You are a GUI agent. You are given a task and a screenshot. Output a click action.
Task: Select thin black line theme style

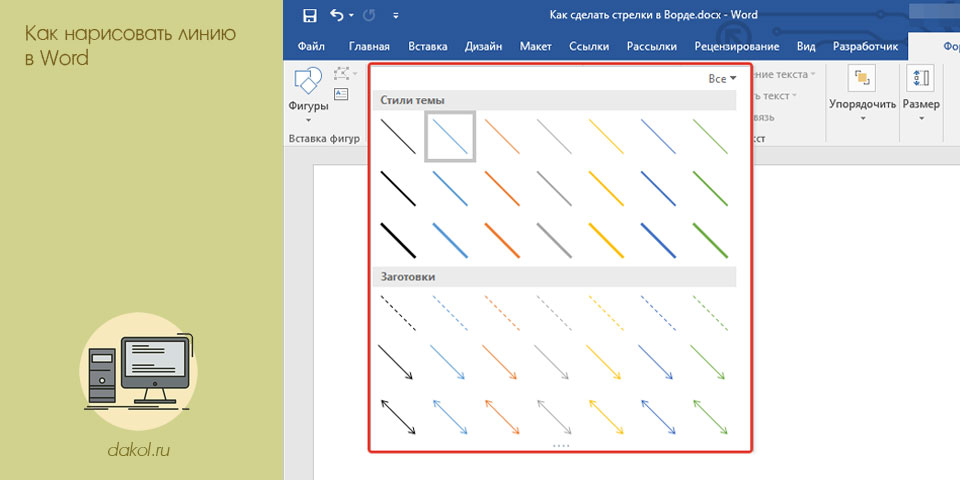click(398, 137)
